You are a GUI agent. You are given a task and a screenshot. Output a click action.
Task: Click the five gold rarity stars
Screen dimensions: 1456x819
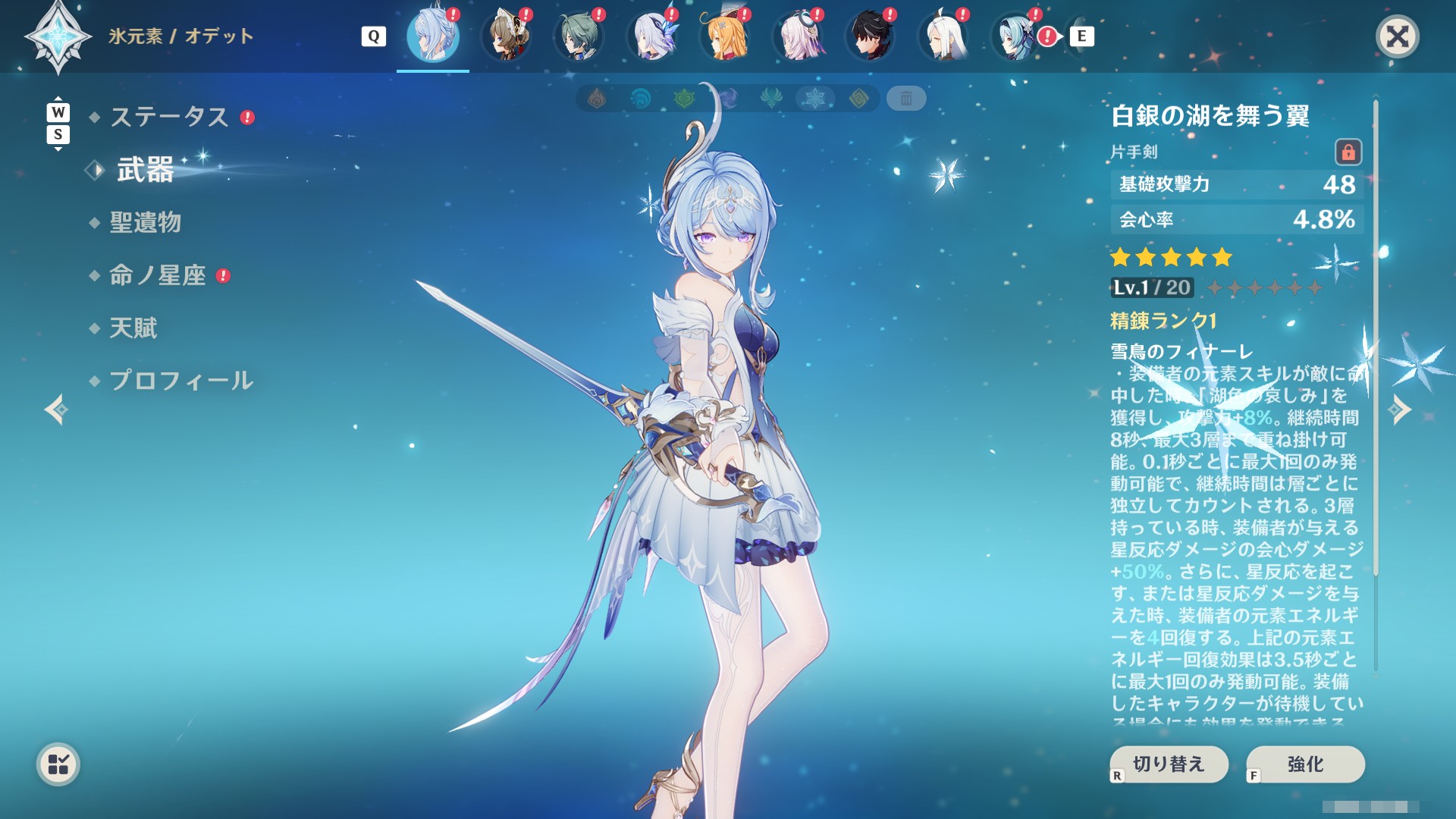click(1172, 257)
